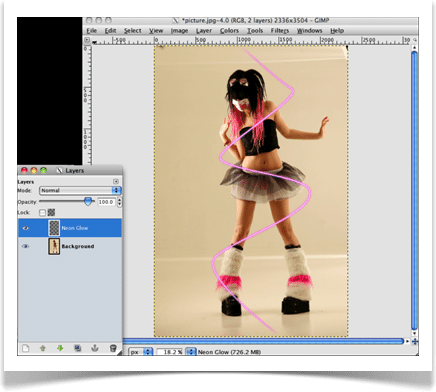Click the opacity value field showing 100.0
The height and width of the screenshot is (392, 436).
pyautogui.click(x=106, y=202)
